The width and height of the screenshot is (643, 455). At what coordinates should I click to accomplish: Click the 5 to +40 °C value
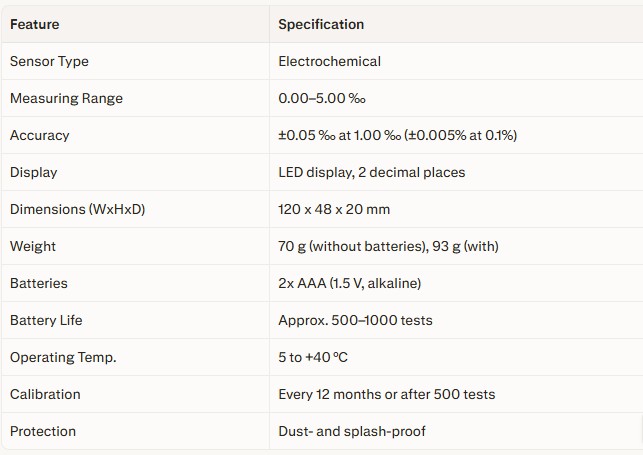[x=313, y=357]
